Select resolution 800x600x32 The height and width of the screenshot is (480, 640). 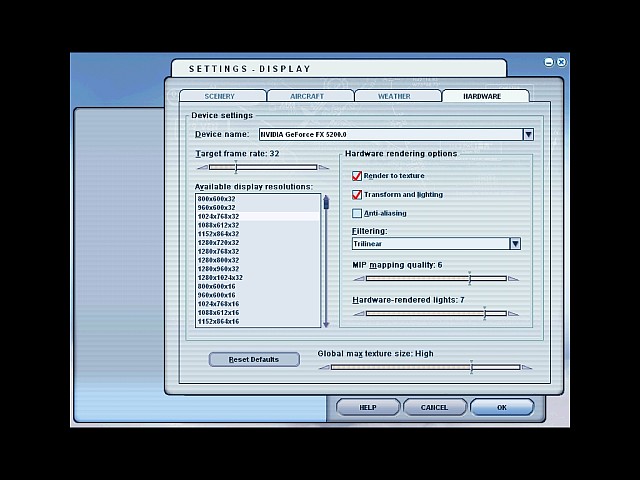pyautogui.click(x=258, y=199)
